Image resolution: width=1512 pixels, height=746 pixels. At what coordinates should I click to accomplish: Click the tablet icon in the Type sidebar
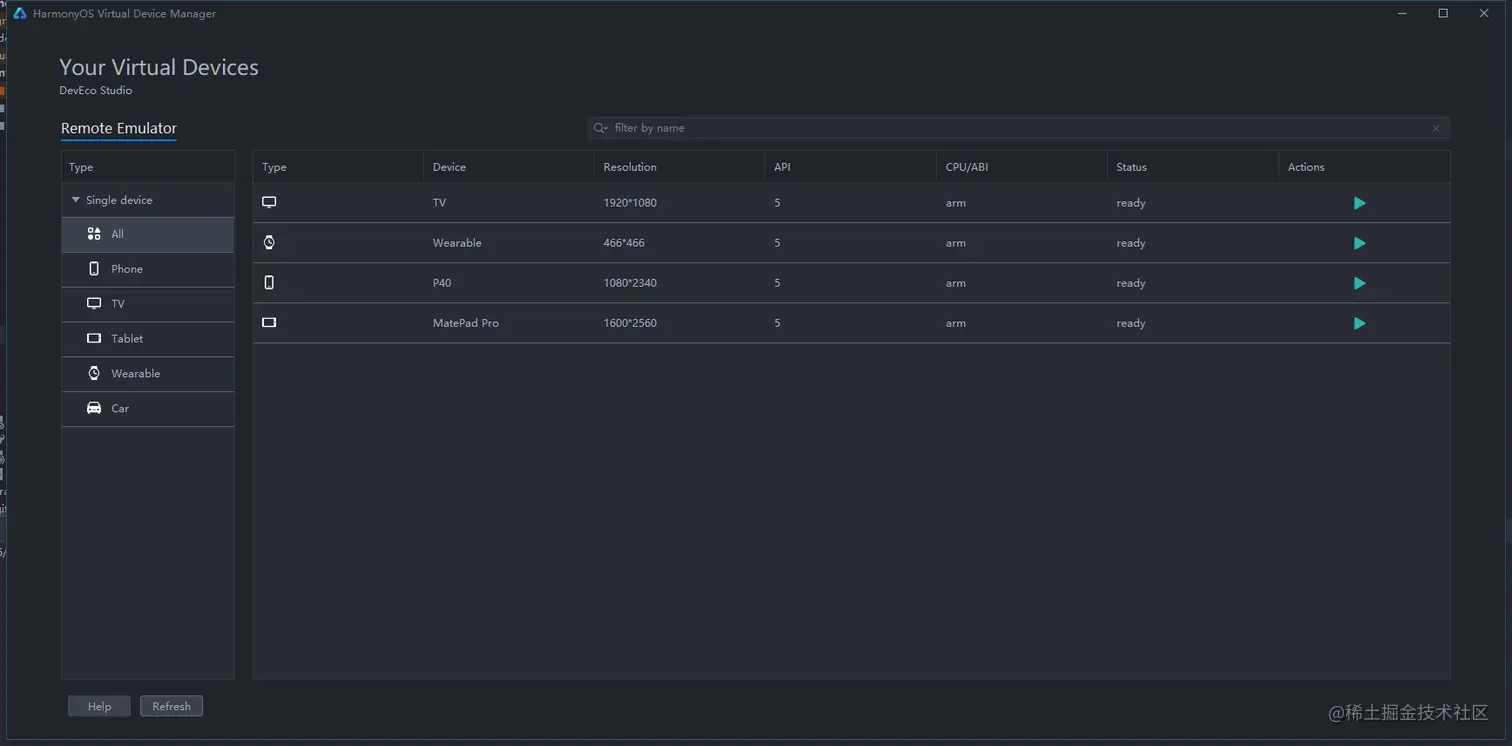tap(94, 338)
